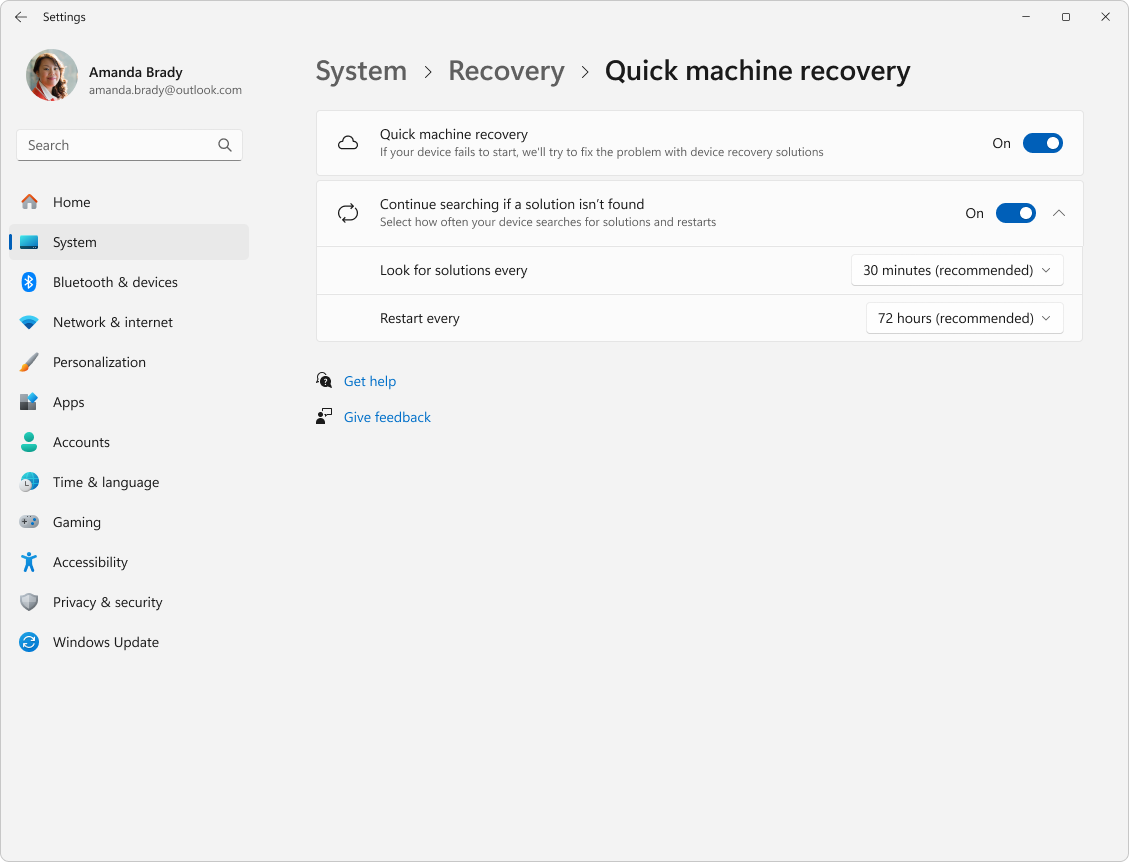
Task: Open the 30 minutes (recommended) dropdown
Action: [956, 270]
